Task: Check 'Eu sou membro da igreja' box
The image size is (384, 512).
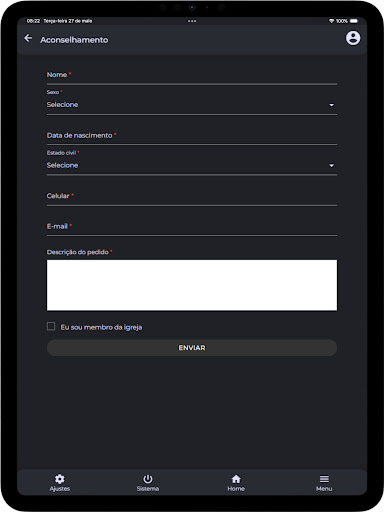Action: click(51, 326)
